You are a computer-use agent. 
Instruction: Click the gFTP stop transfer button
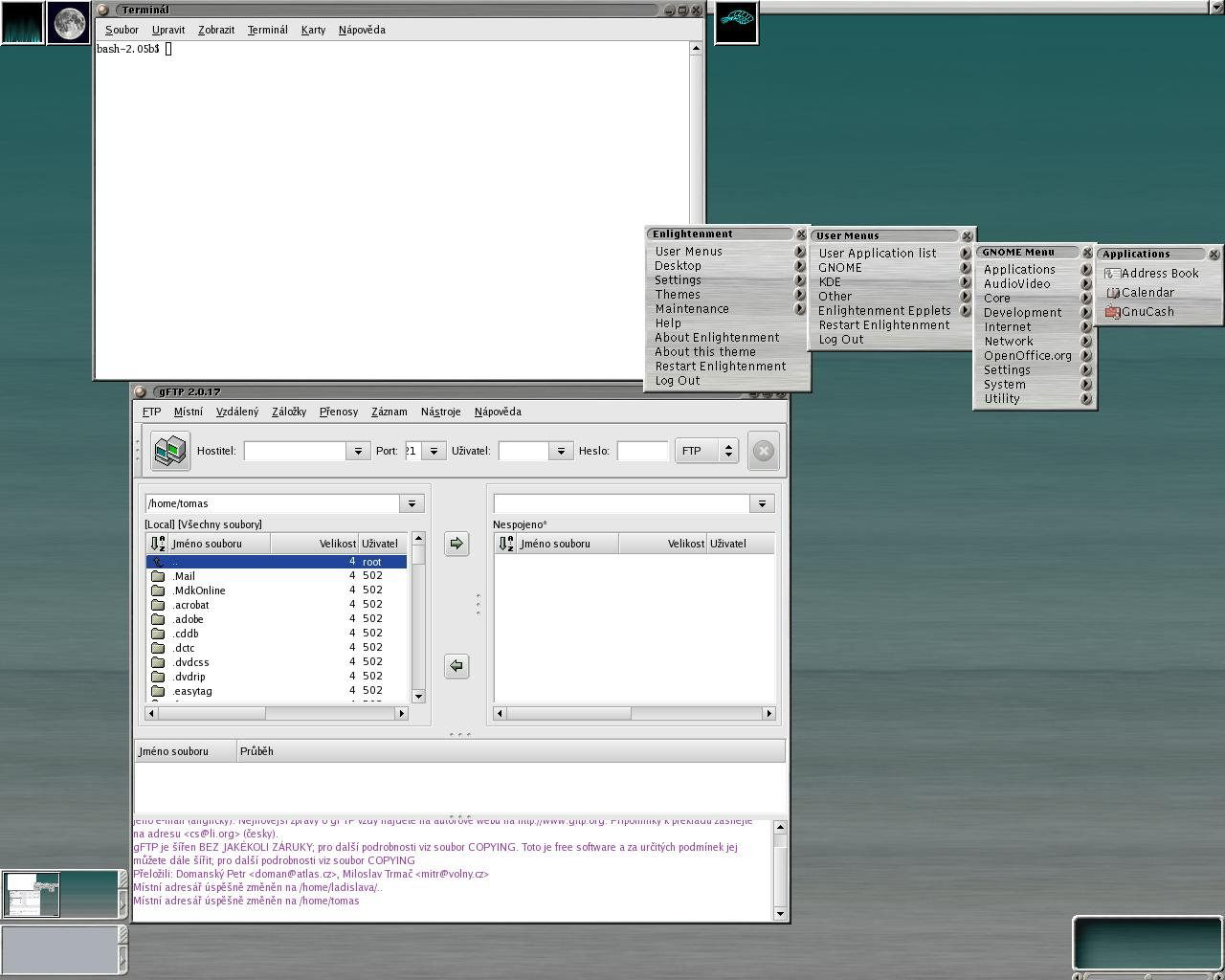point(763,451)
